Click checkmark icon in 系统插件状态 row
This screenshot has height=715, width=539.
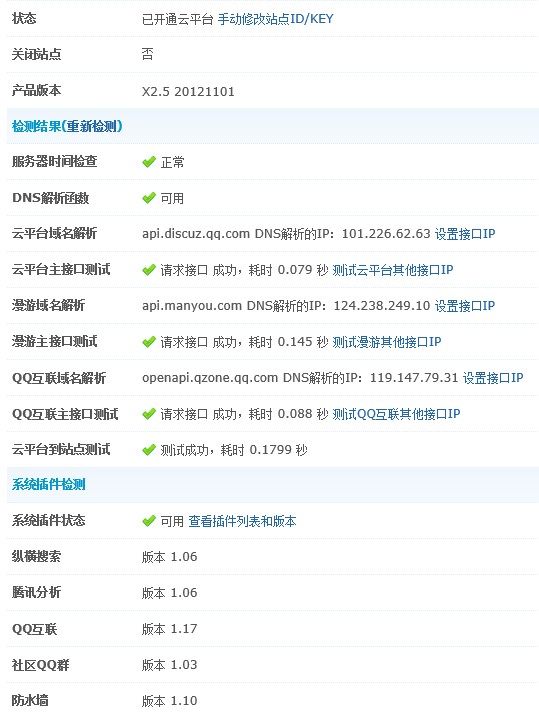pos(149,521)
